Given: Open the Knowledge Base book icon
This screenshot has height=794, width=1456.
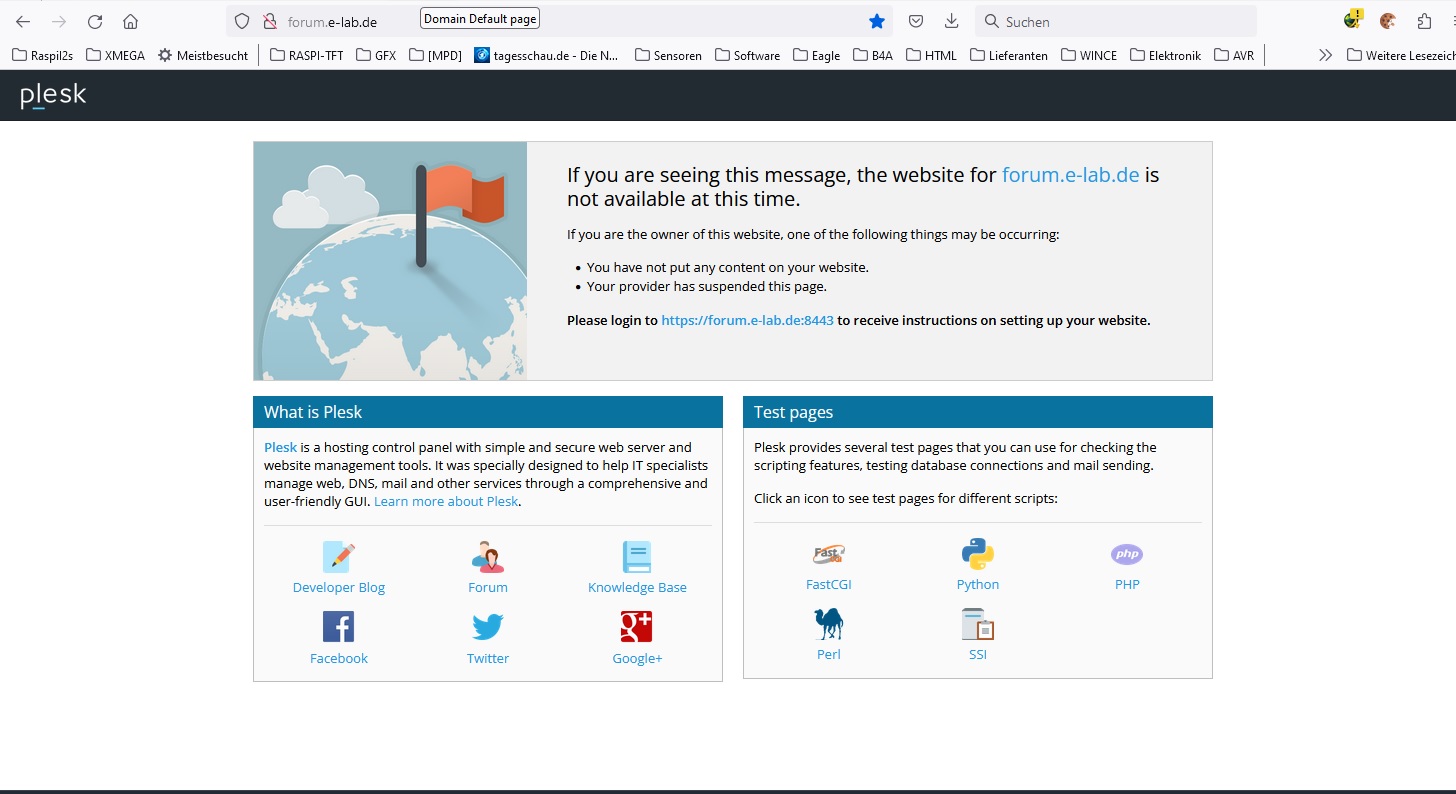Looking at the screenshot, I should click(x=637, y=557).
